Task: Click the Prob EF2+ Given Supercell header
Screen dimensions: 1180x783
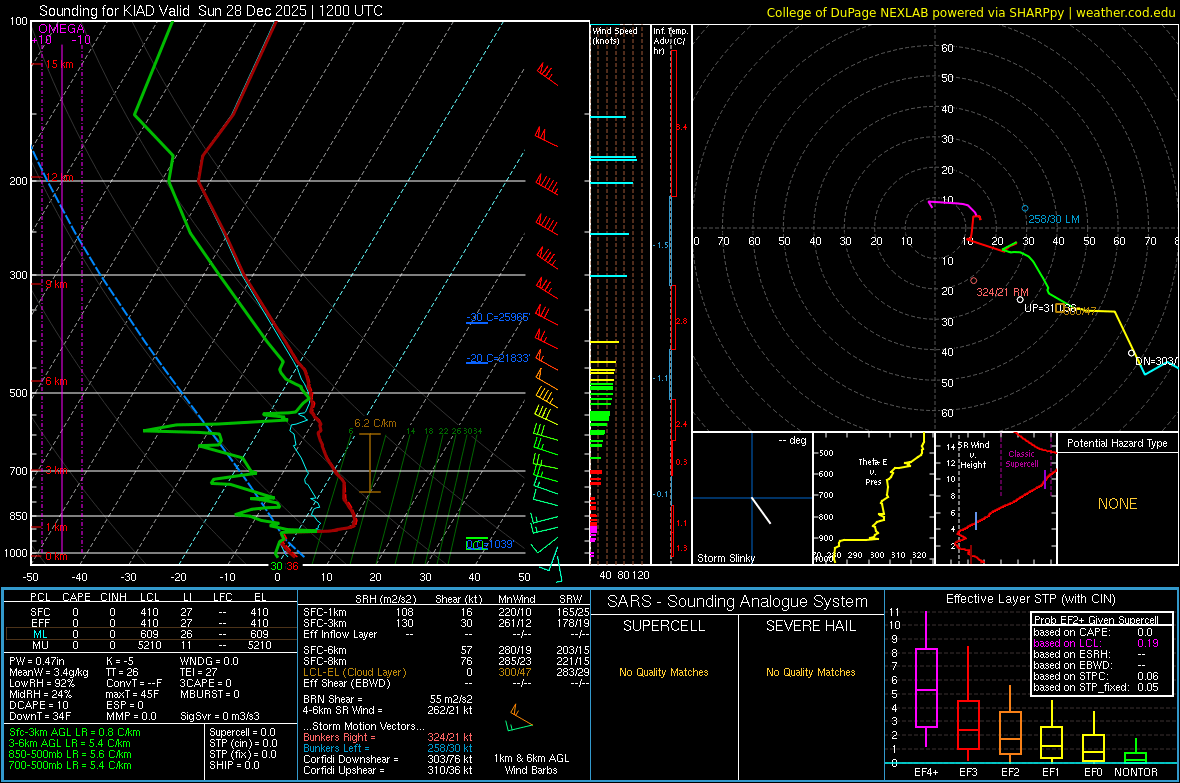Action: tap(1096, 620)
